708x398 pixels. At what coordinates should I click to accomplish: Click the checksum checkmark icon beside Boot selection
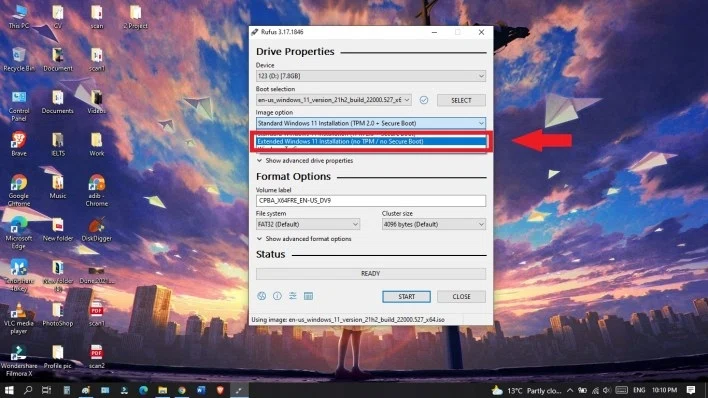tap(424, 100)
